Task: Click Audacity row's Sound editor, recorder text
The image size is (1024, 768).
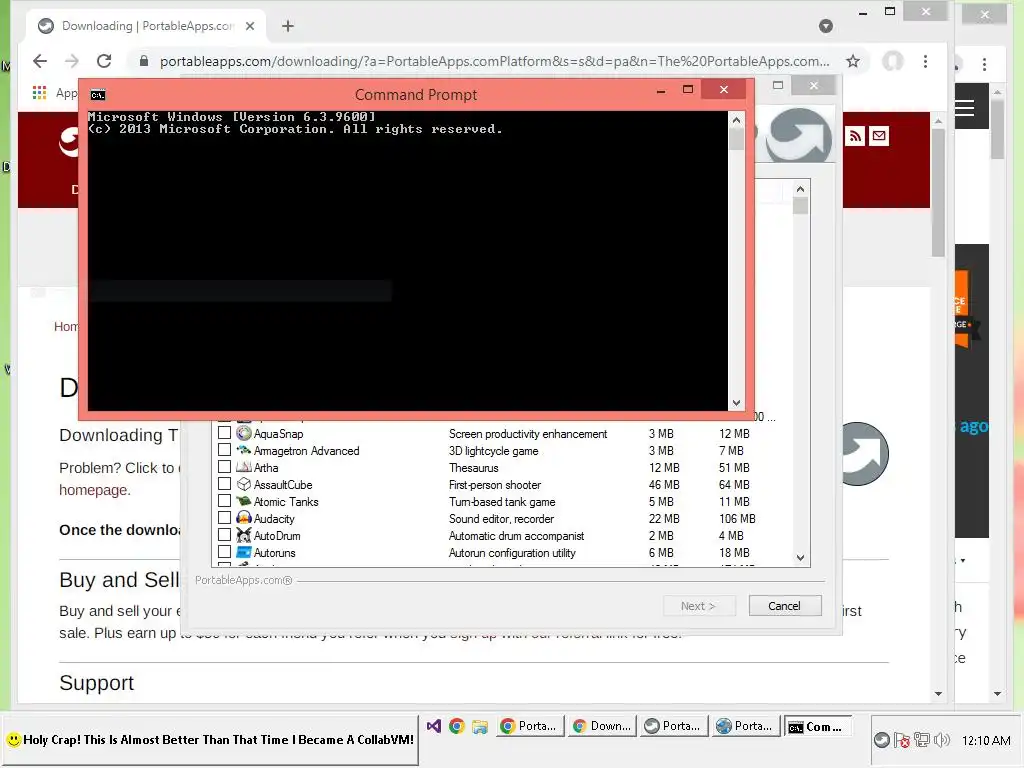Action: click(x=501, y=519)
